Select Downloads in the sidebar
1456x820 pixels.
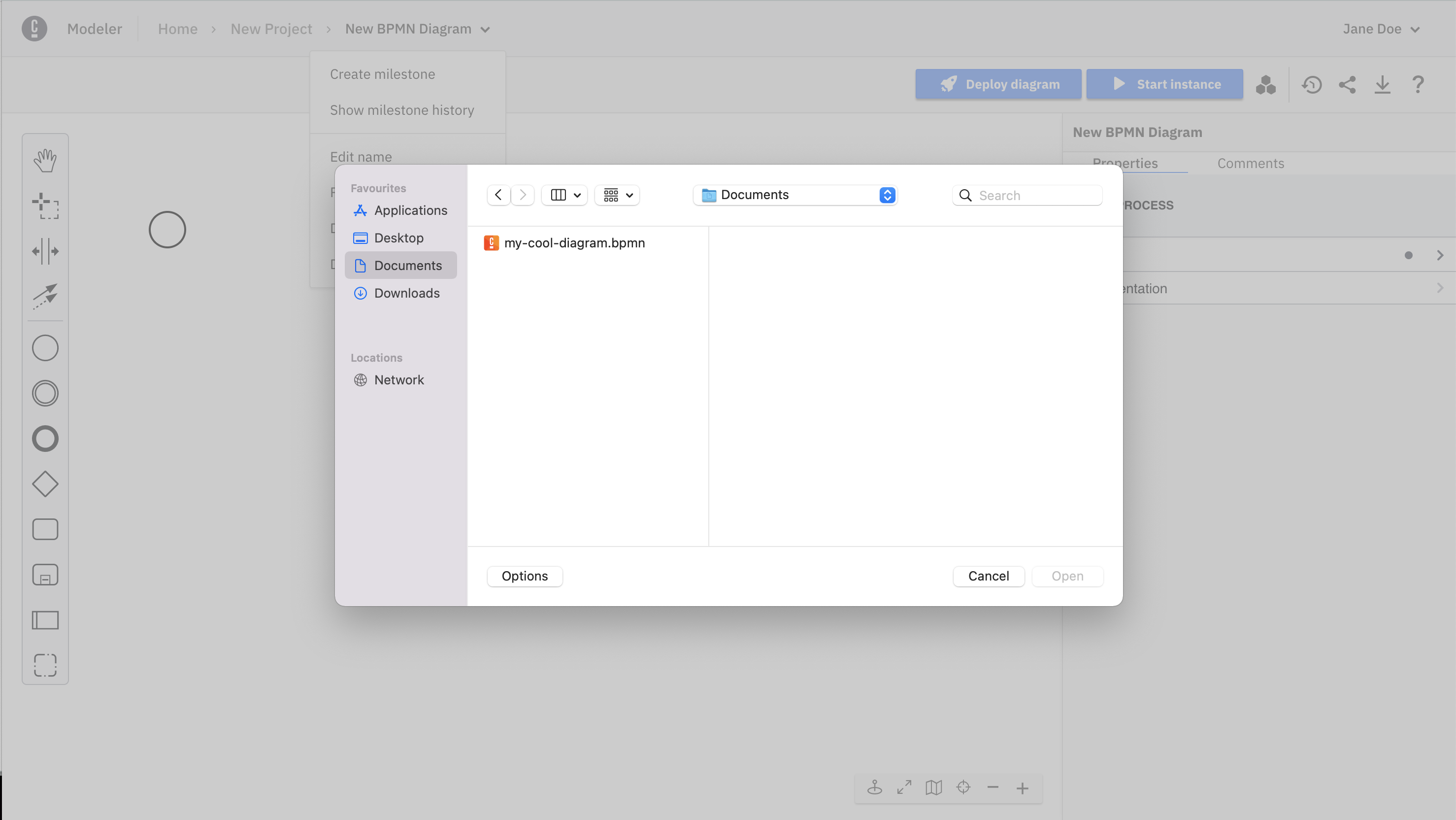point(406,293)
